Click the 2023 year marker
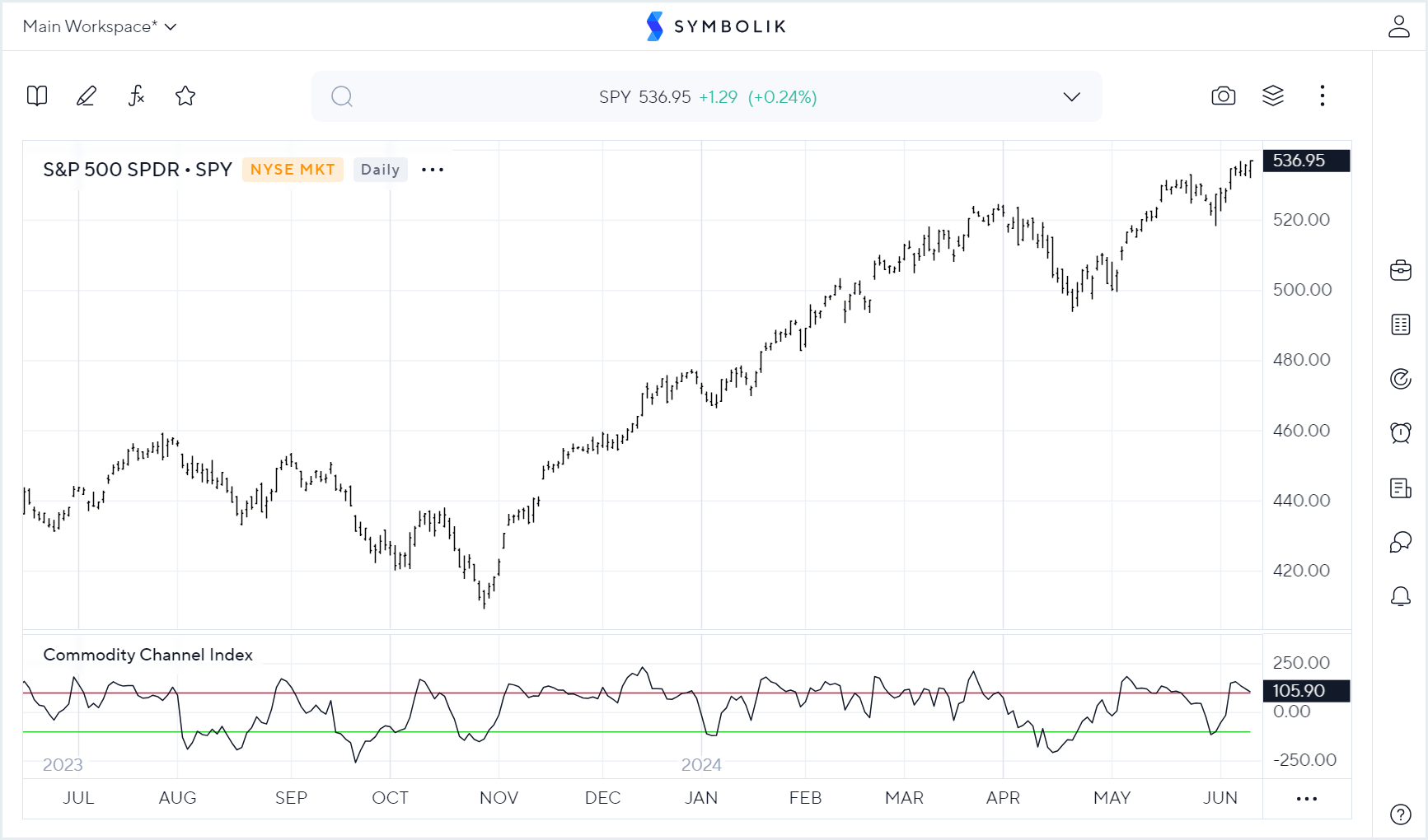The width and height of the screenshot is (1428, 840). click(63, 765)
